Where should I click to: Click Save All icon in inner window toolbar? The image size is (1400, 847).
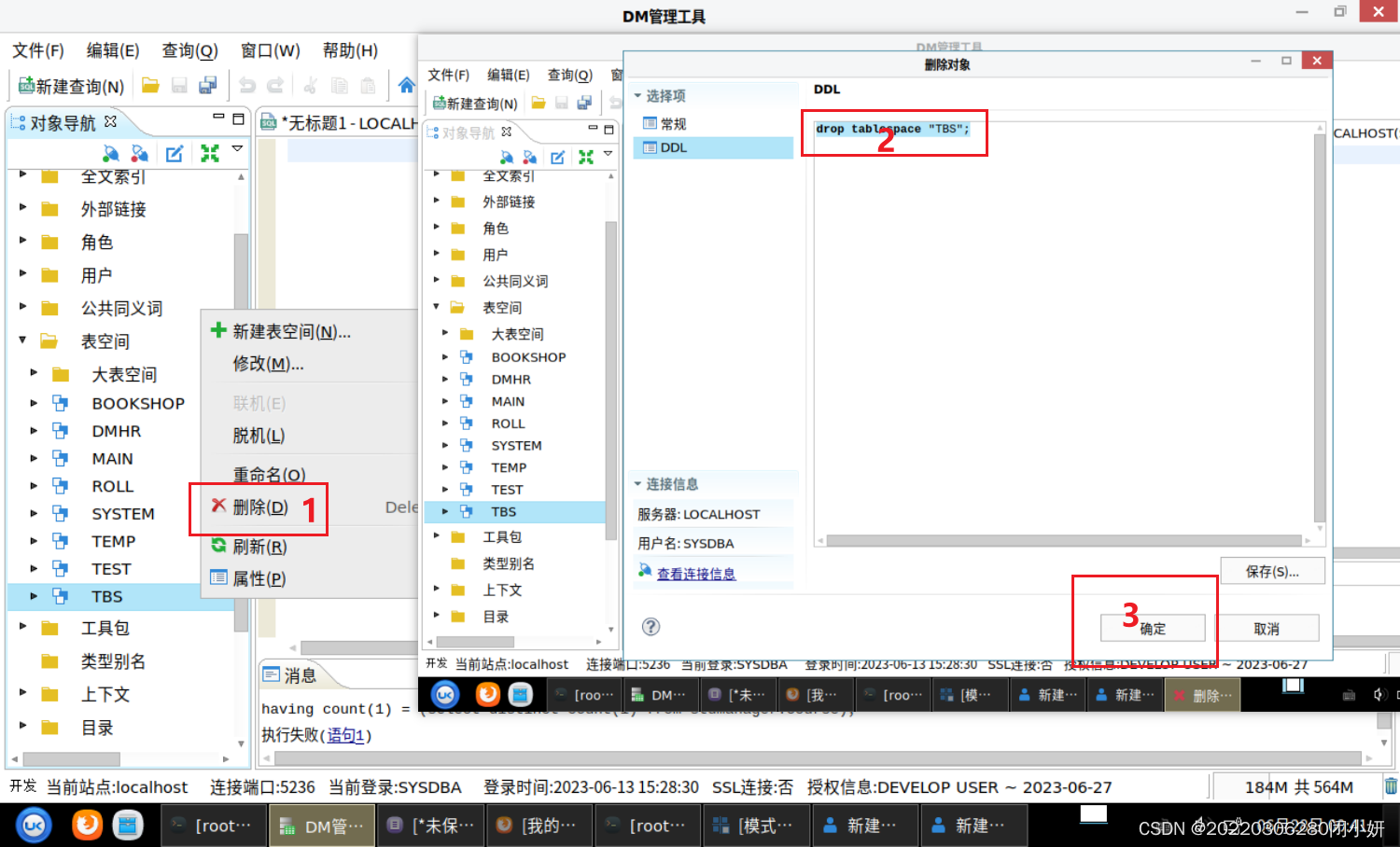(x=584, y=103)
